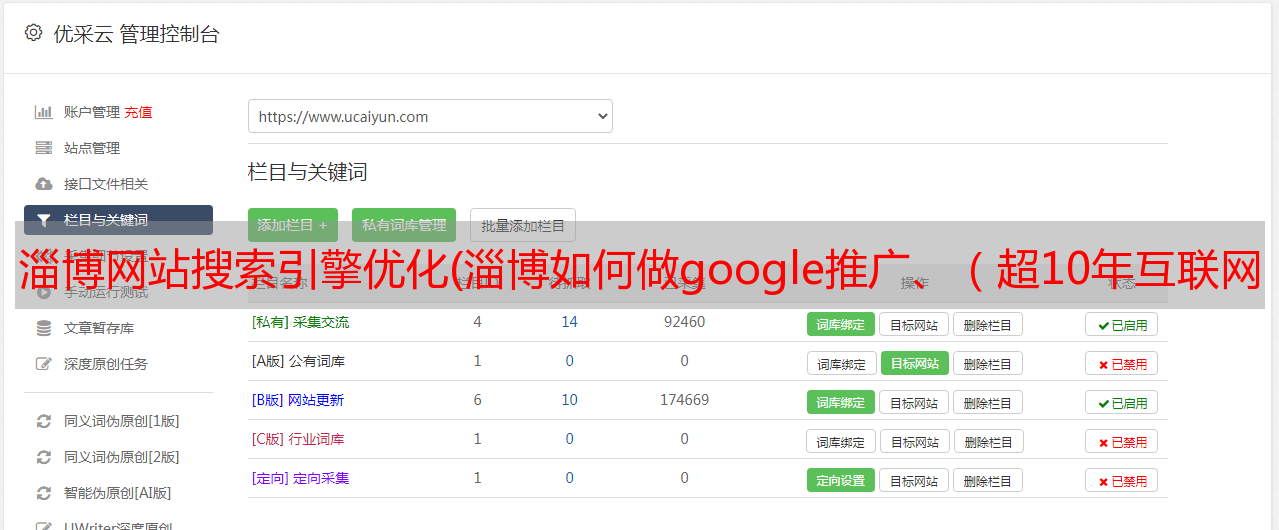
Task: Toggle 已禁用 status for 公有词库
Action: point(1121,363)
